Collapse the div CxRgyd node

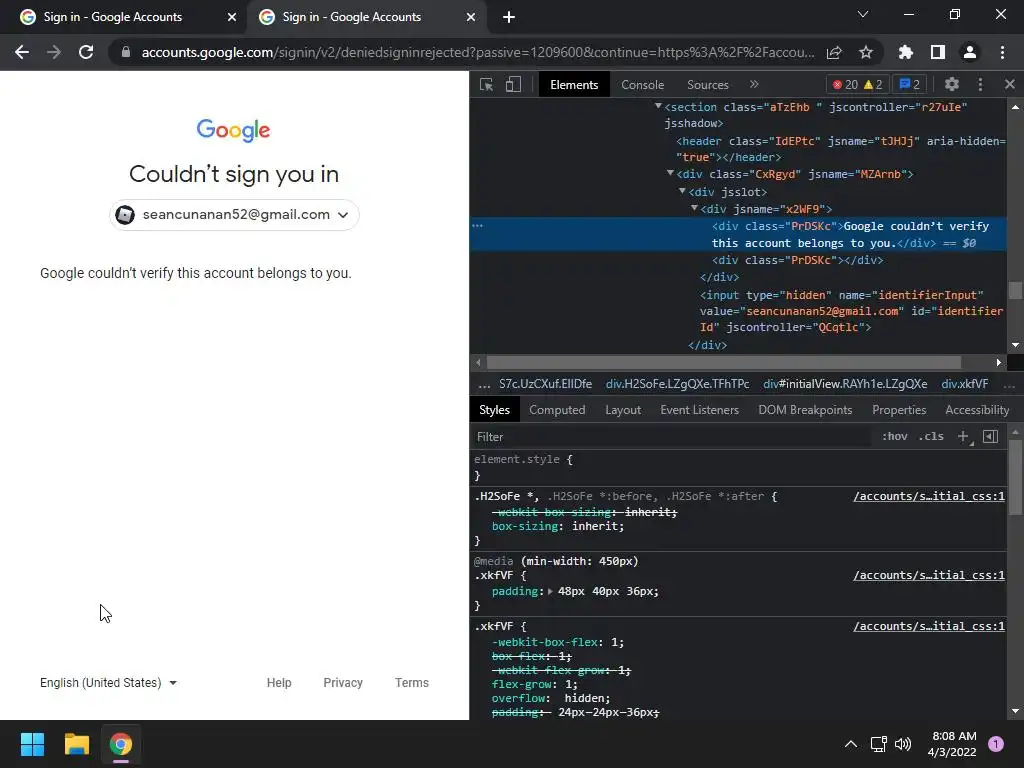670,173
